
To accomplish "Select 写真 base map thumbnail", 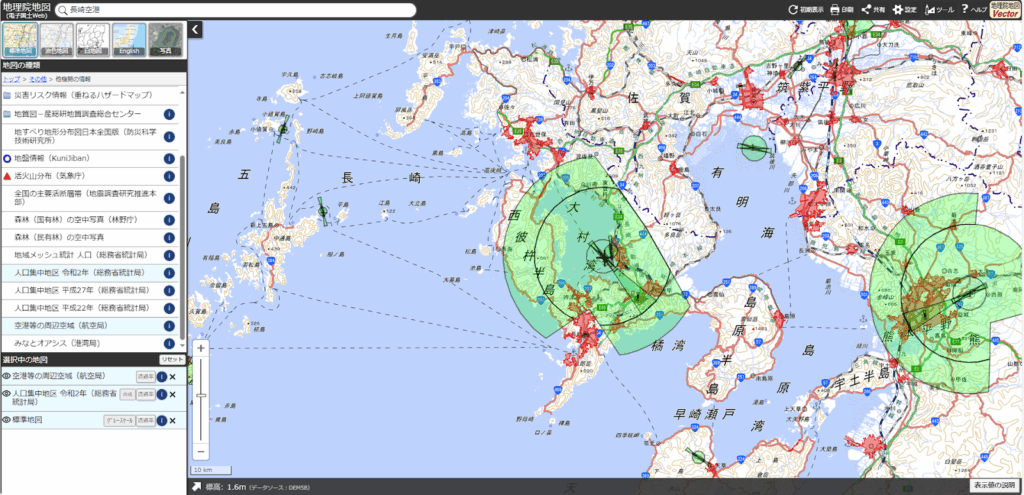I will tap(165, 39).
